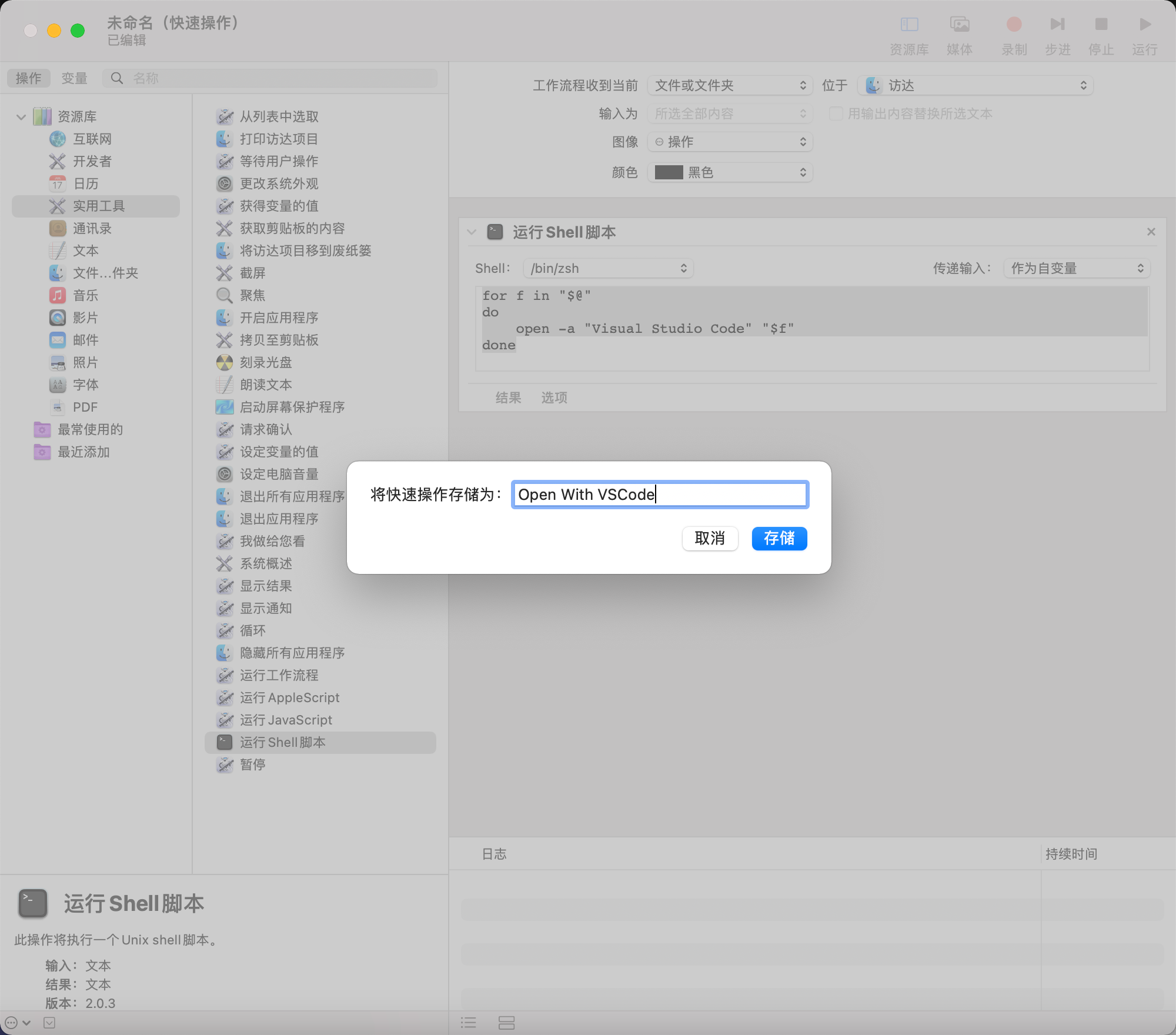Collapse the 资源库 library tree

pos(21,117)
